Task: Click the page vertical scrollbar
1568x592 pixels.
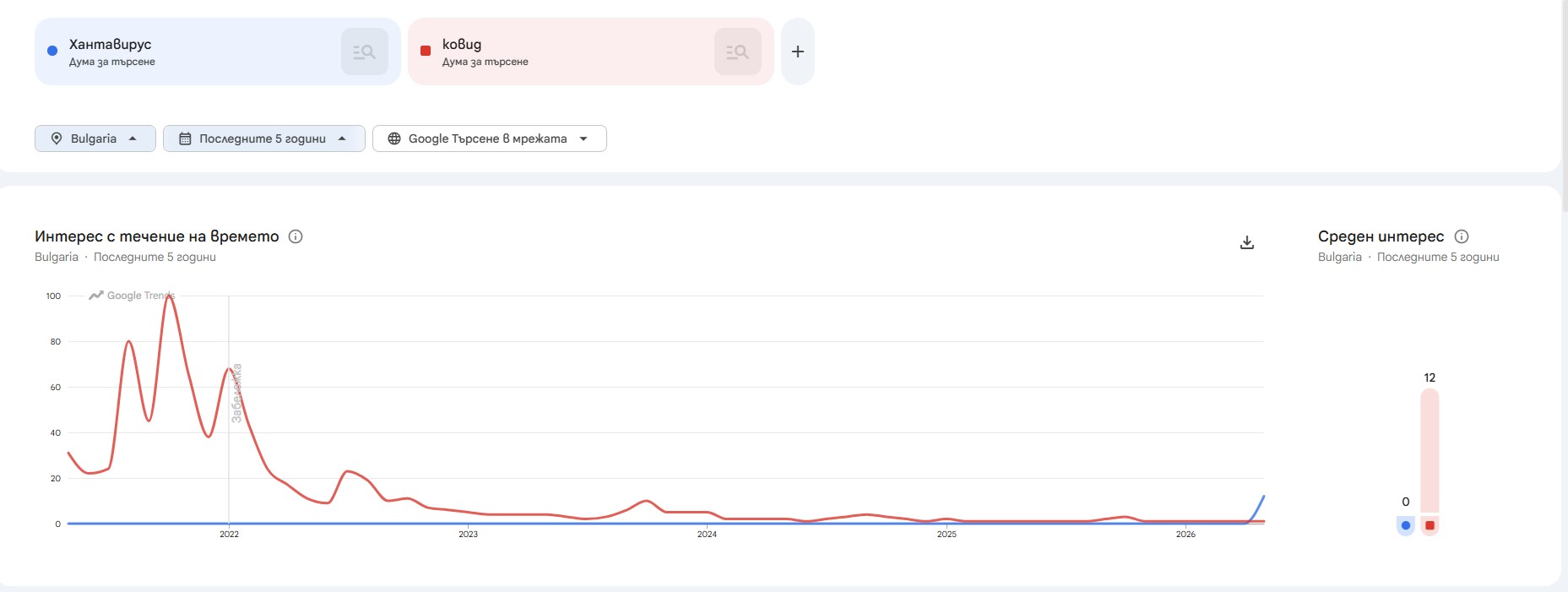Action: click(1565, 106)
